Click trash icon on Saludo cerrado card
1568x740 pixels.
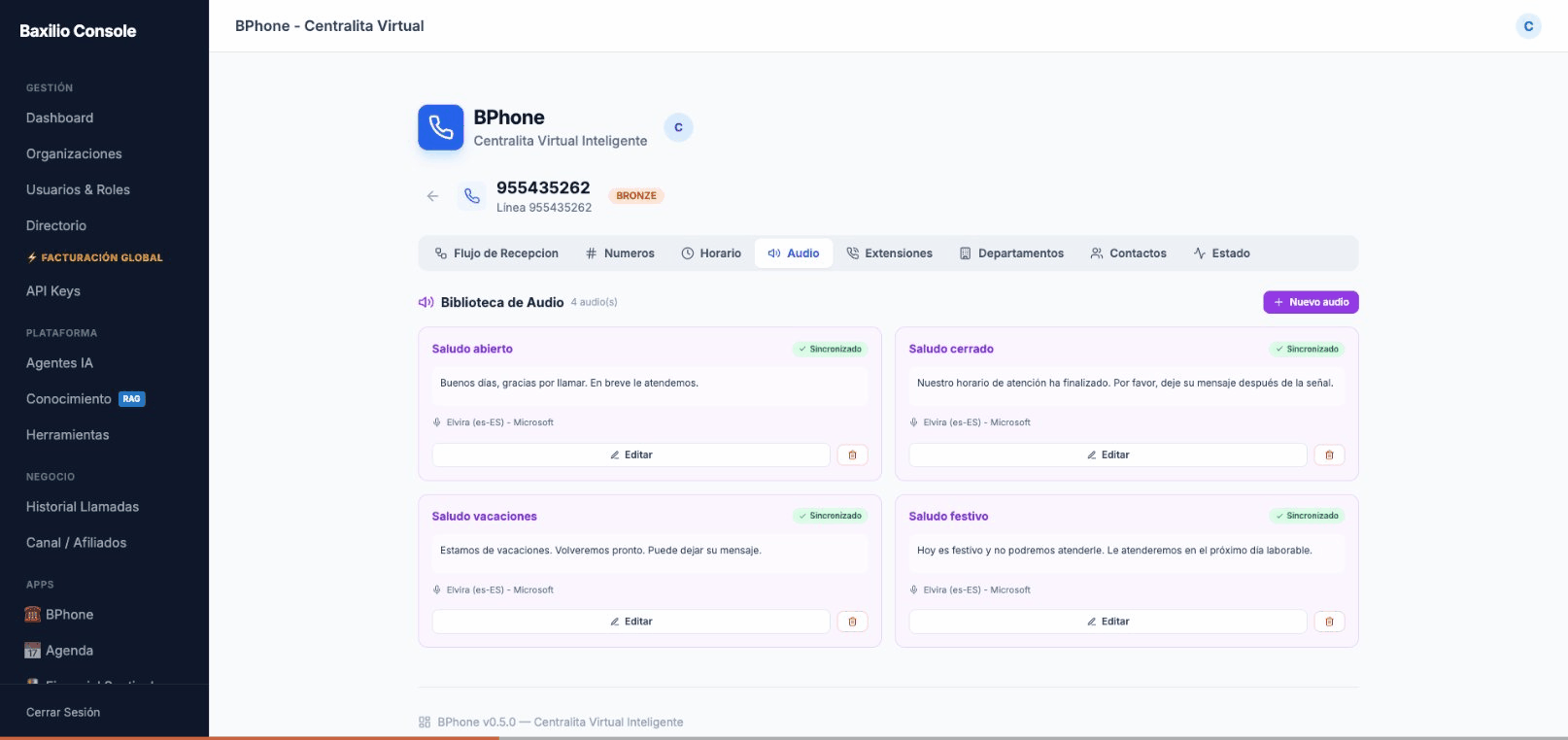coord(1329,454)
